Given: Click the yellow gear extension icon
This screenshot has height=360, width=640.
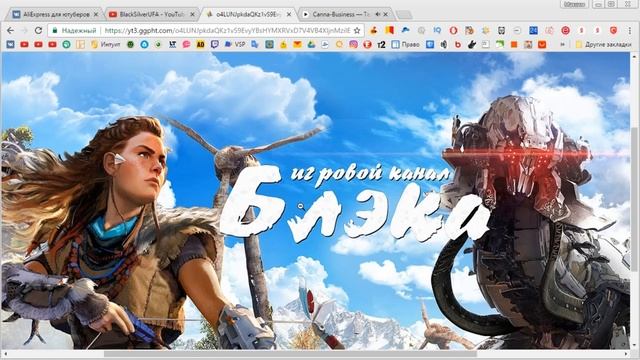Looking at the screenshot, I should (x=485, y=31).
